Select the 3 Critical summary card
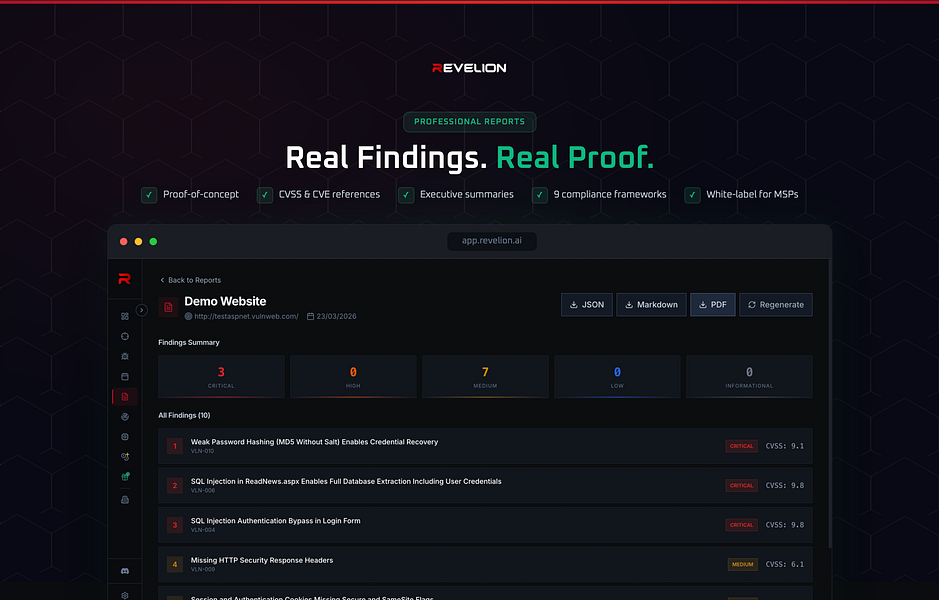The image size is (939, 600). [x=221, y=377]
